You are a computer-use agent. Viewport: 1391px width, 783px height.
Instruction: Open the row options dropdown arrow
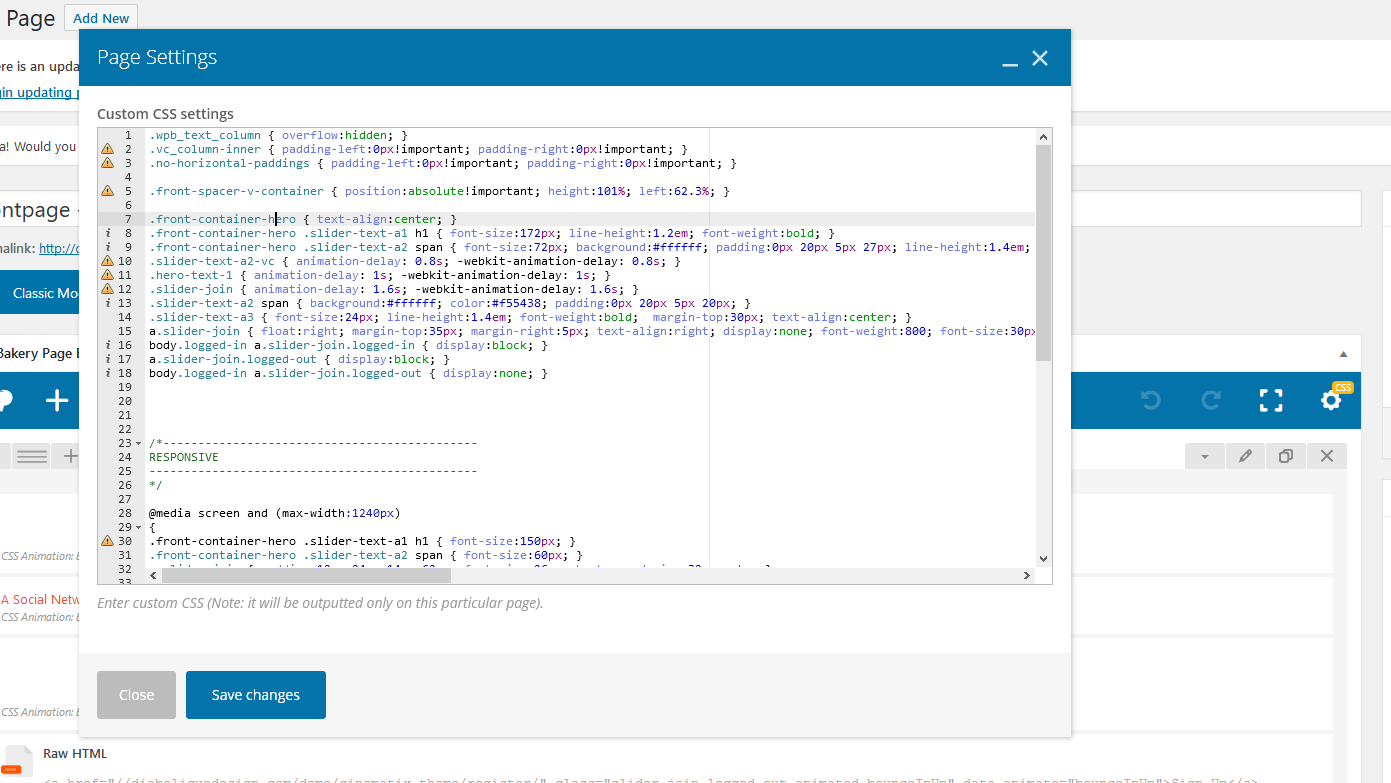1205,456
